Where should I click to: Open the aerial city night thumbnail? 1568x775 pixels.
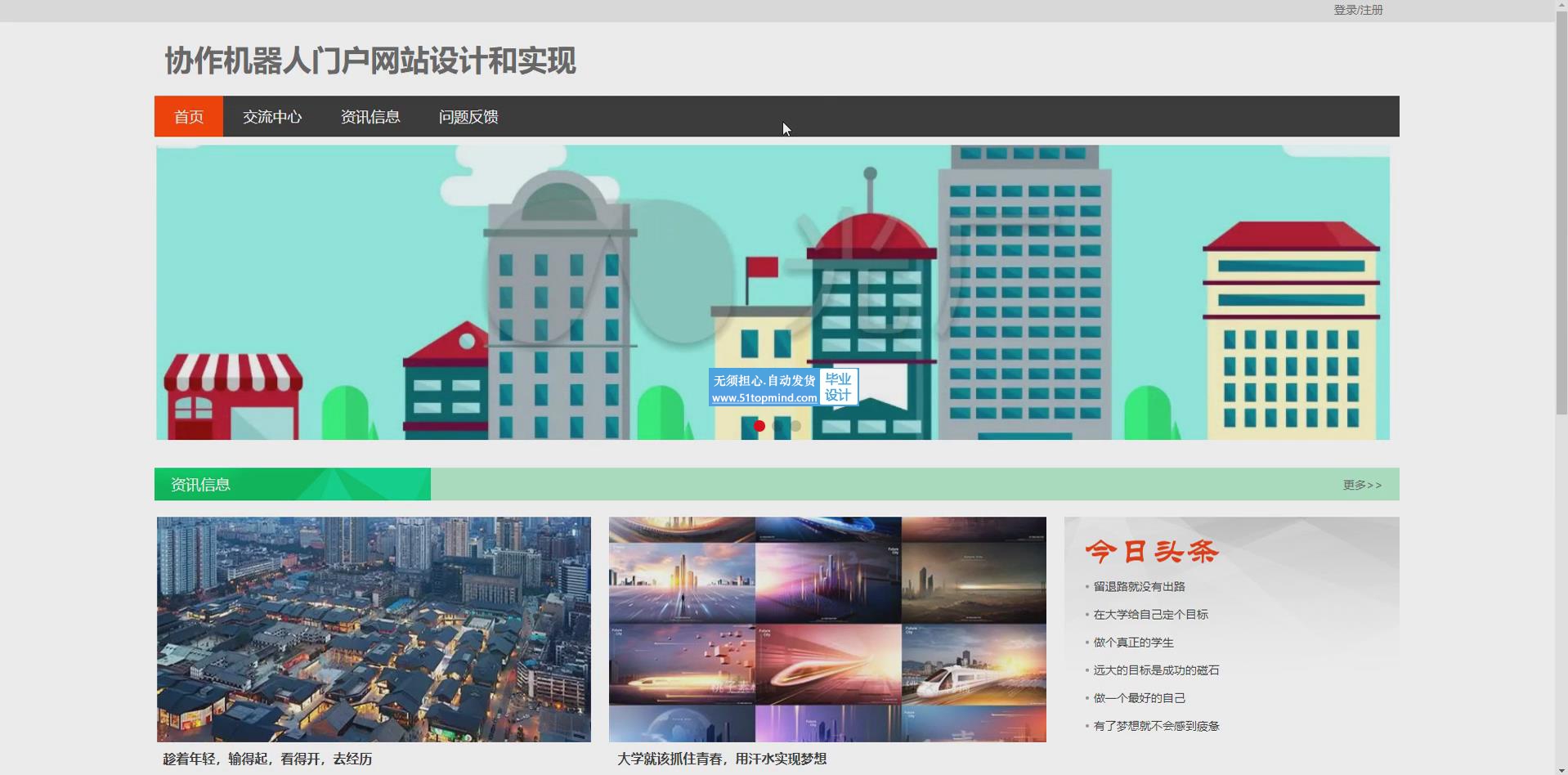point(374,629)
